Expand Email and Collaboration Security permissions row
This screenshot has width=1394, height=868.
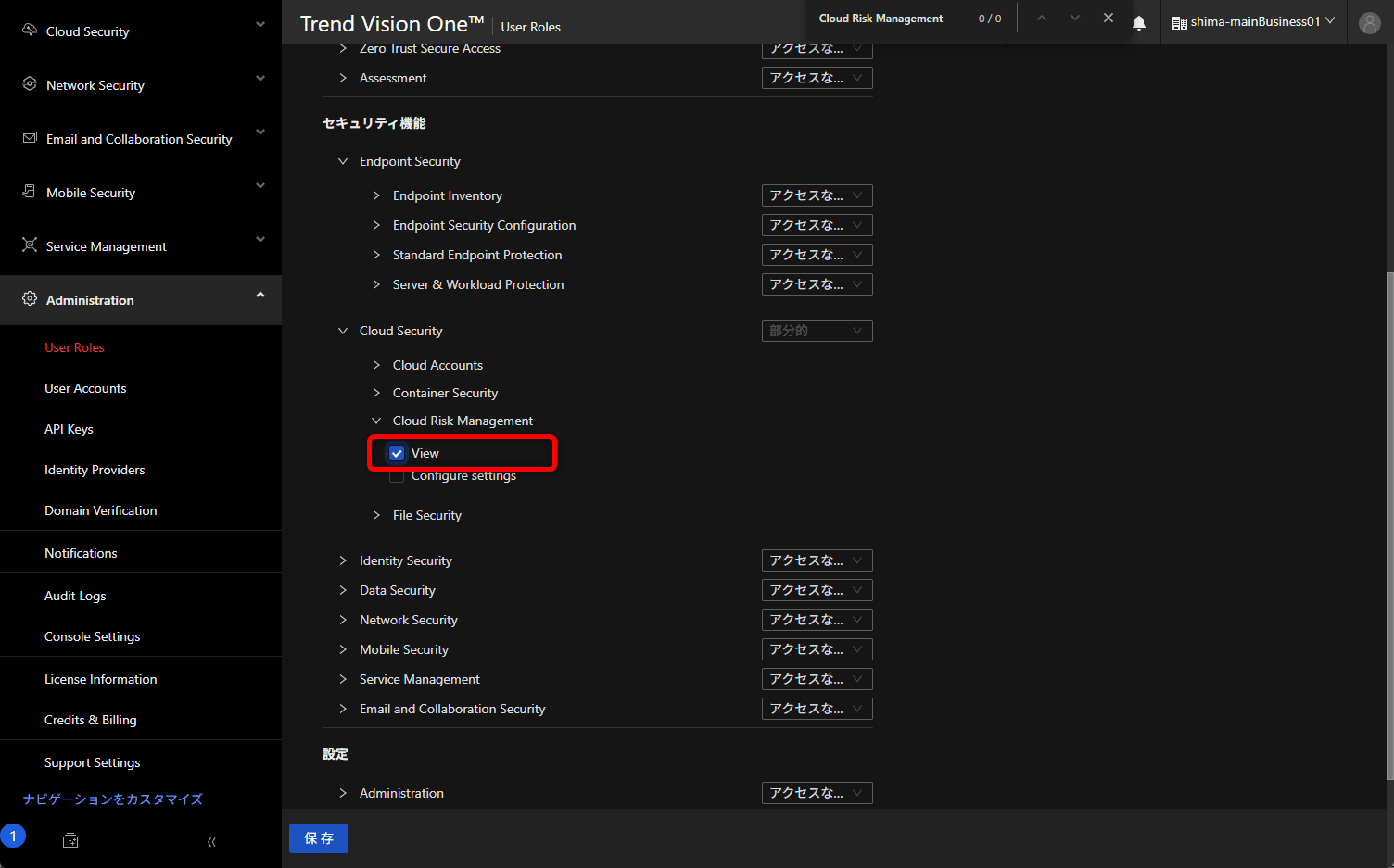(343, 709)
